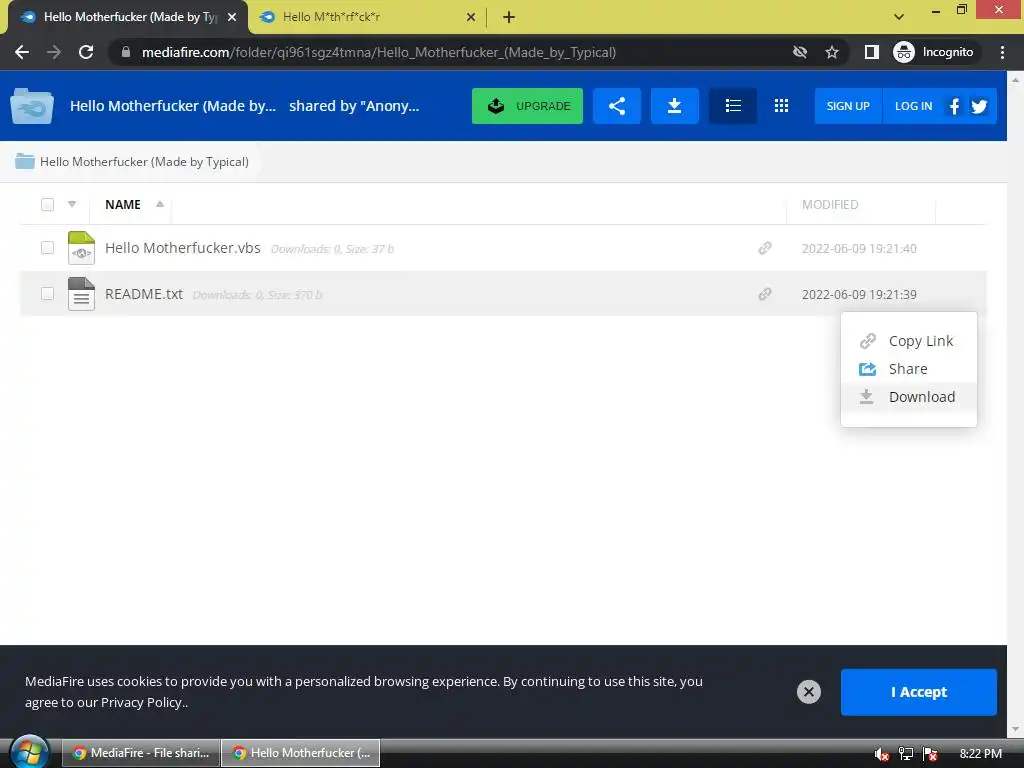This screenshot has width=1024, height=768.
Task: Close the Hello M*th*rf*ck*r tab
Action: point(470,17)
